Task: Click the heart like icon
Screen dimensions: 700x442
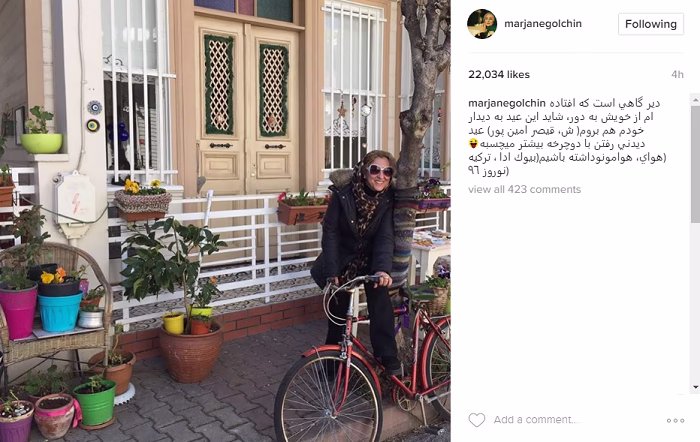Action: point(476,420)
